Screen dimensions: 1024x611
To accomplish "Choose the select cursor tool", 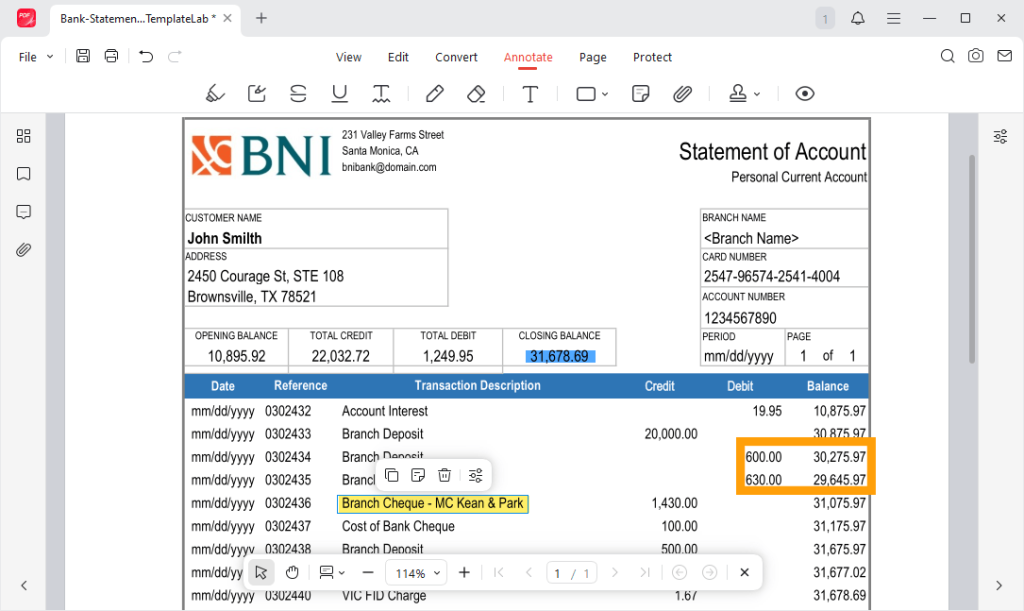I will pos(261,572).
